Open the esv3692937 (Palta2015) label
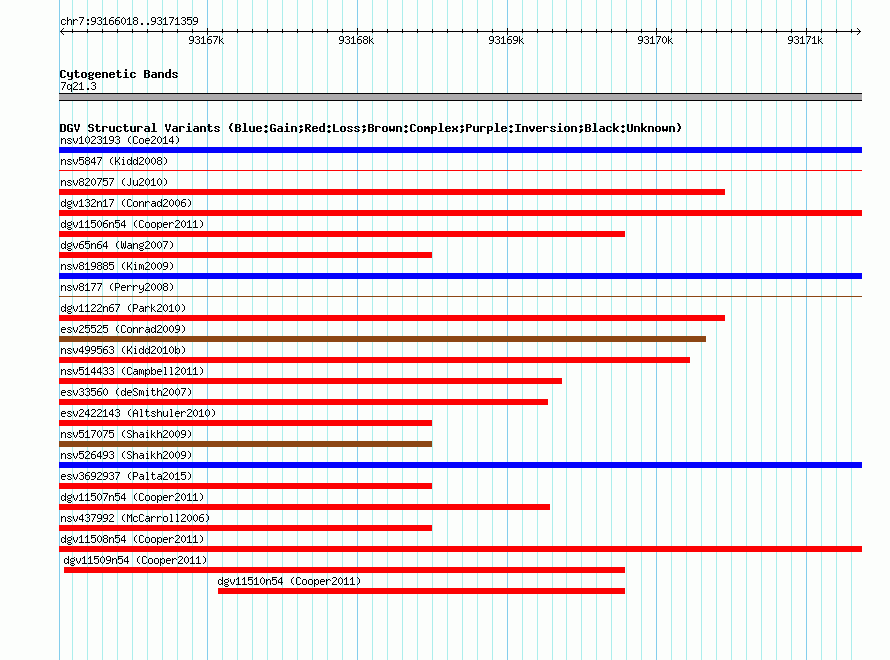Image resolution: width=890 pixels, height=660 pixels. click(126, 476)
